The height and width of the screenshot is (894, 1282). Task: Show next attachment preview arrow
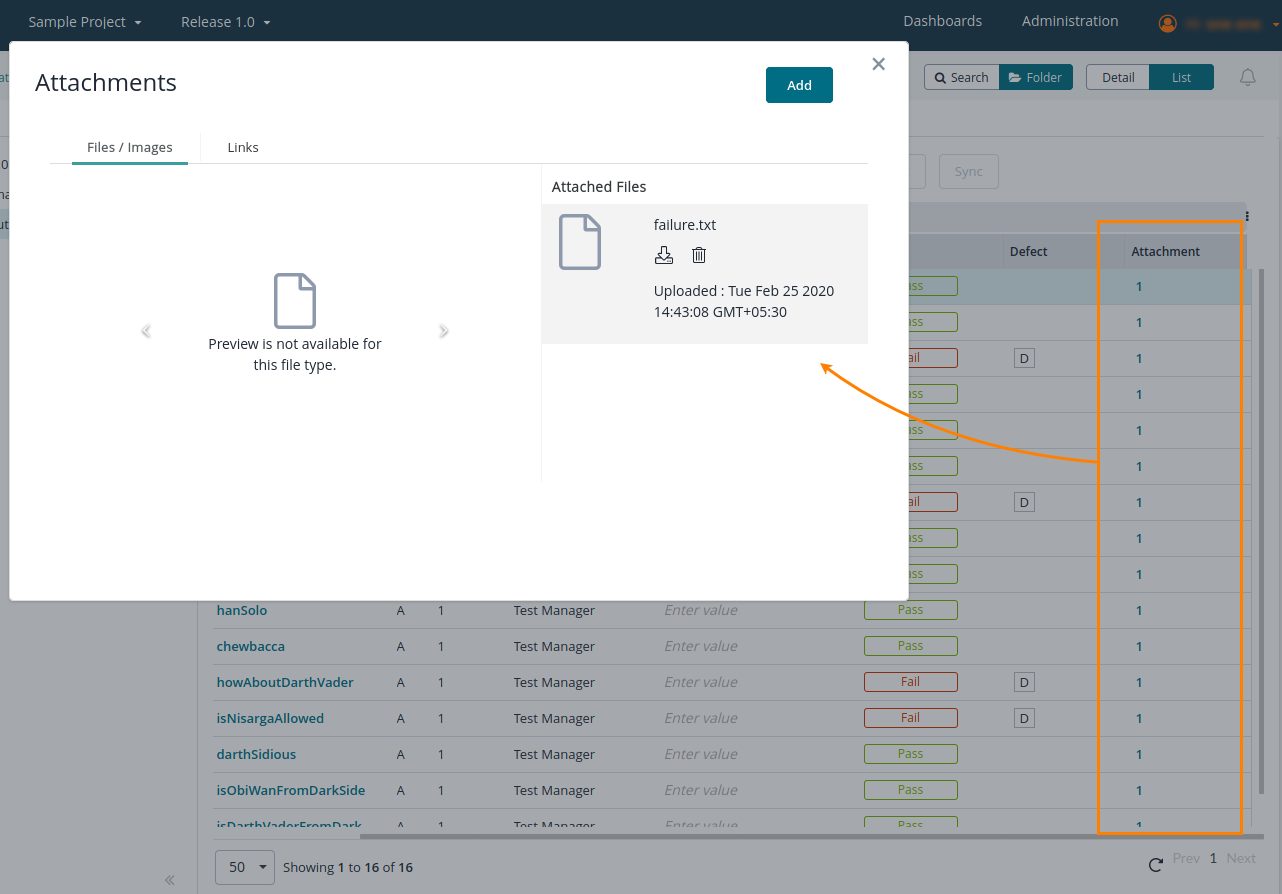(x=444, y=331)
